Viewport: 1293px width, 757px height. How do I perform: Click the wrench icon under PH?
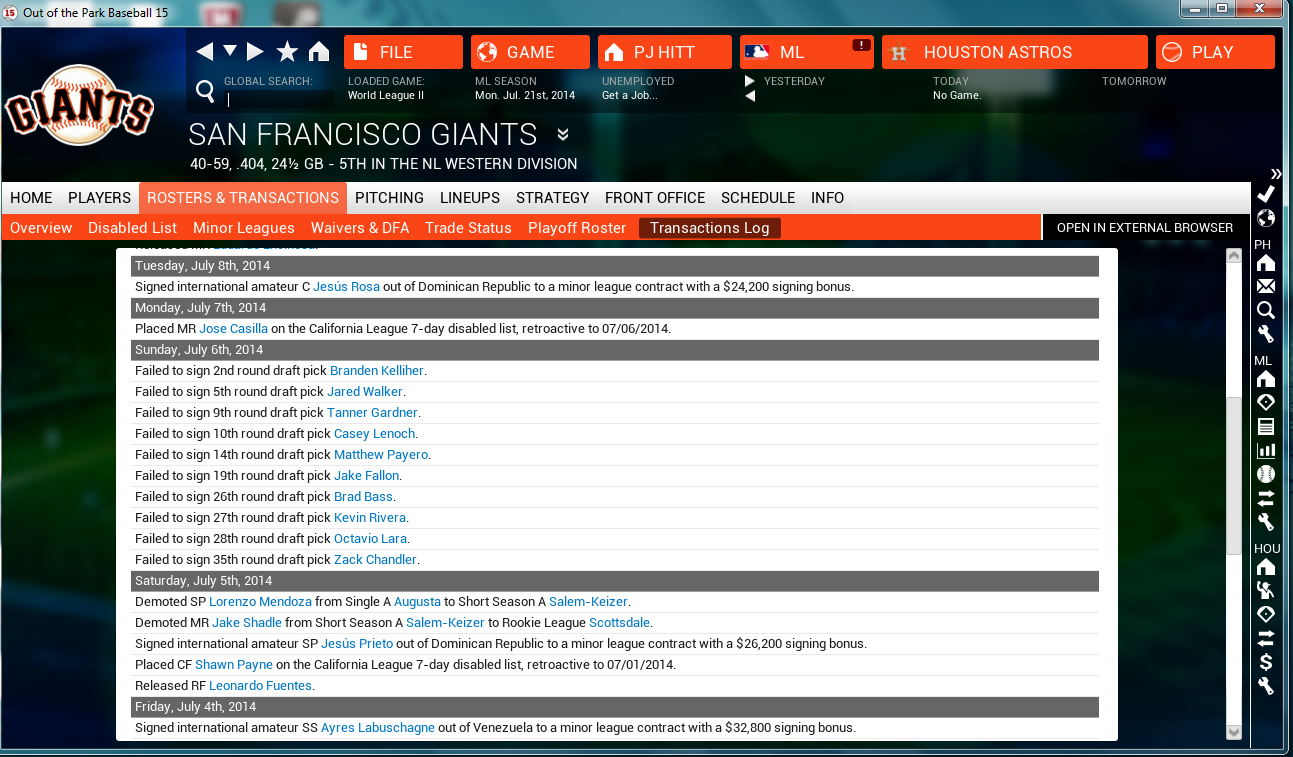click(1265, 334)
